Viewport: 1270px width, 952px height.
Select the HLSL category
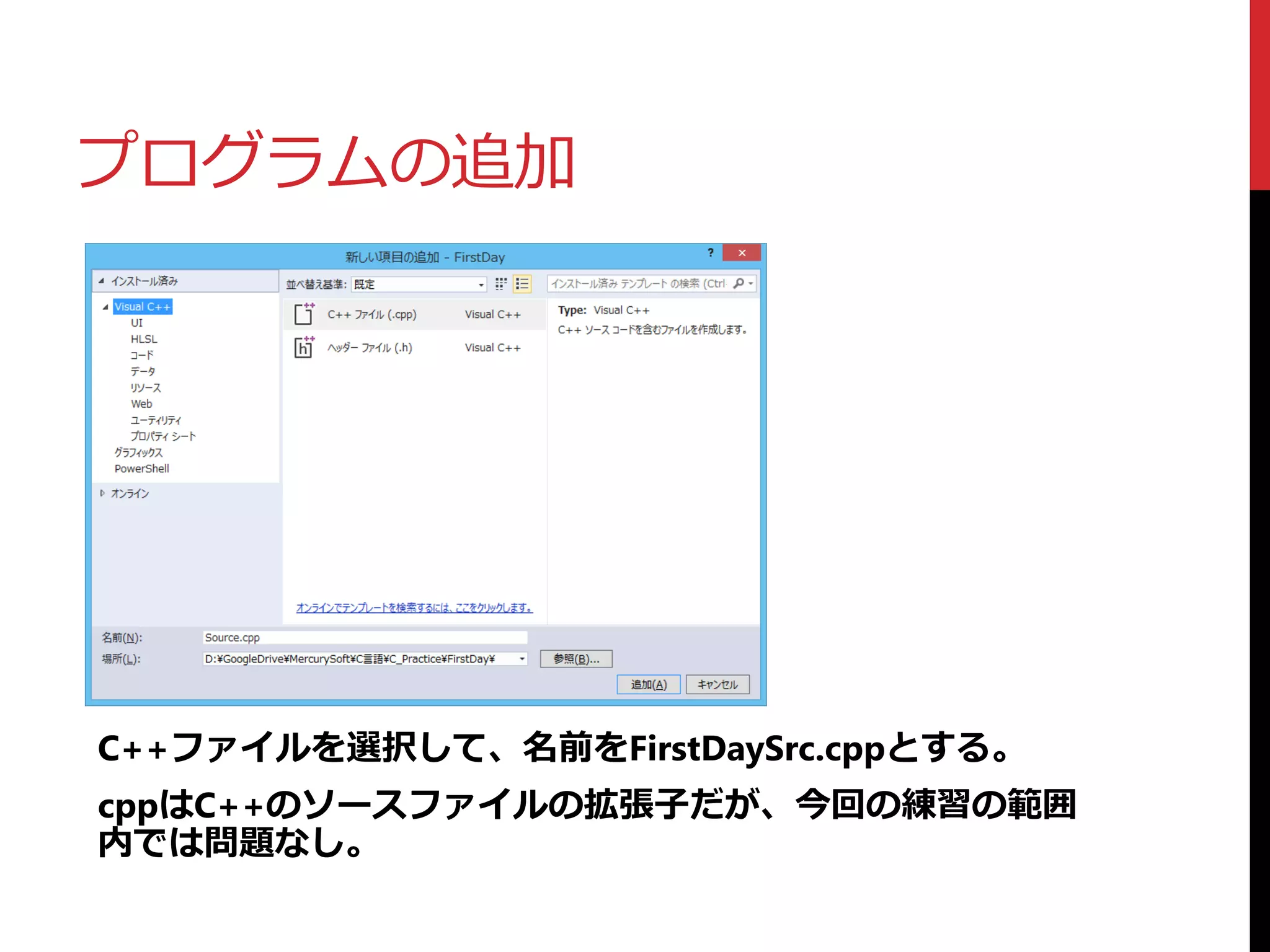tap(144, 339)
